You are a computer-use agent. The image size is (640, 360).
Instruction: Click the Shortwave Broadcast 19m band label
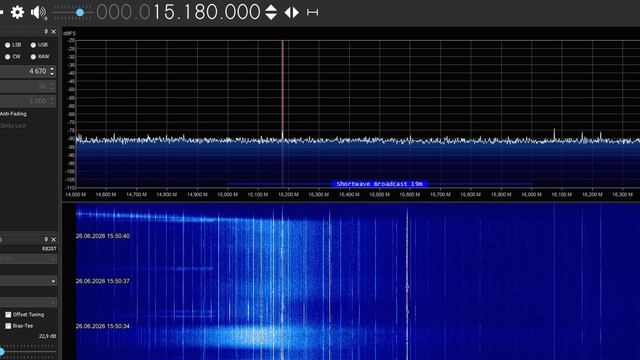(x=380, y=184)
